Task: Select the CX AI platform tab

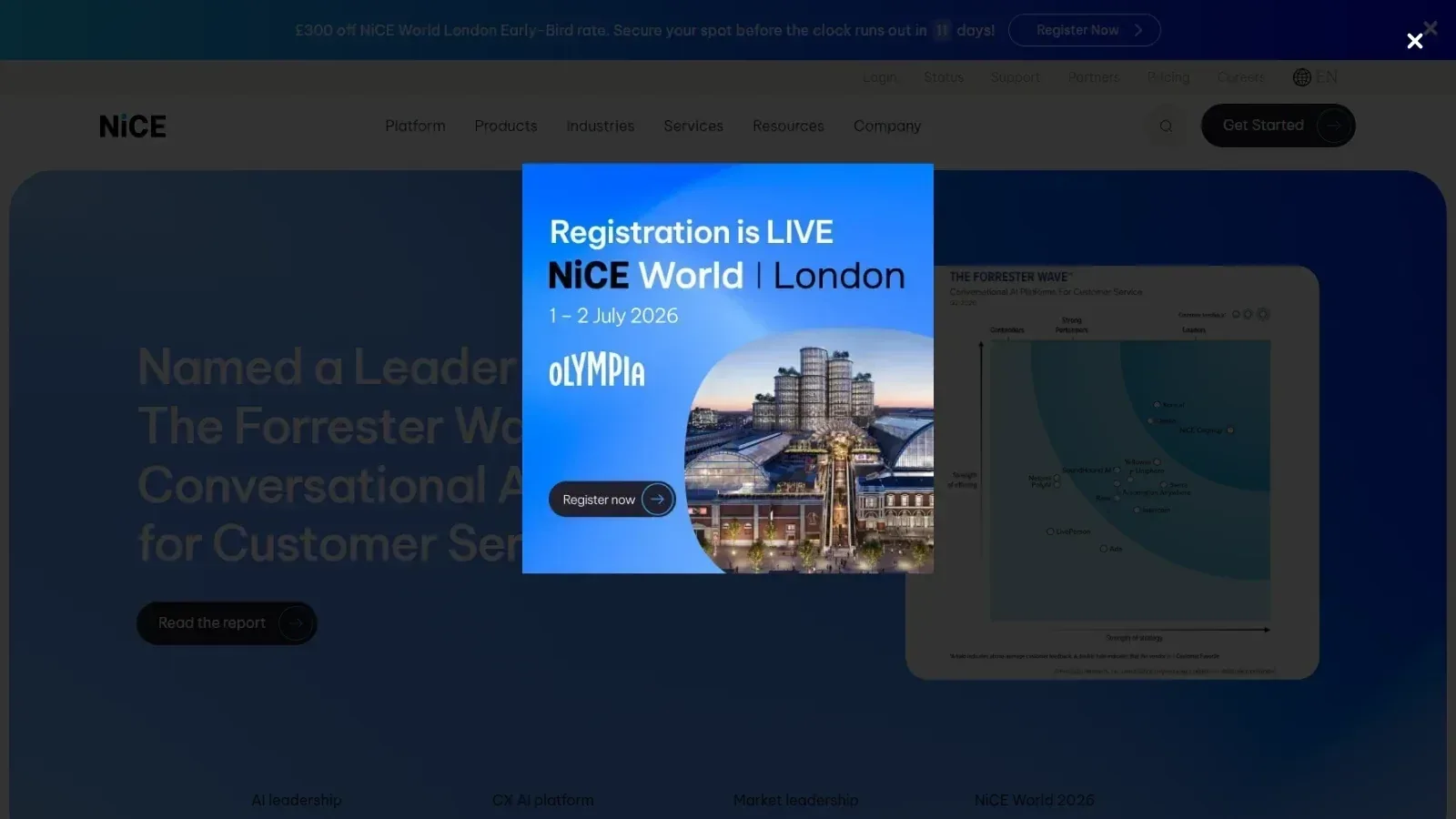Action: tap(543, 800)
